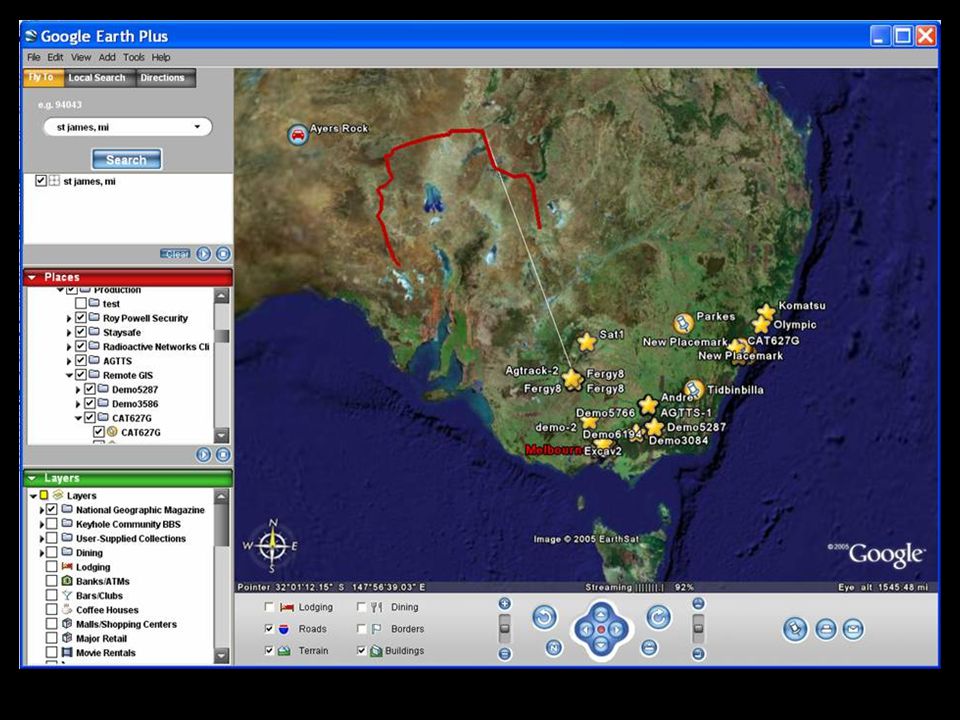Pan the map up with the arrow
Screen dimensions: 960x720
coord(601,614)
